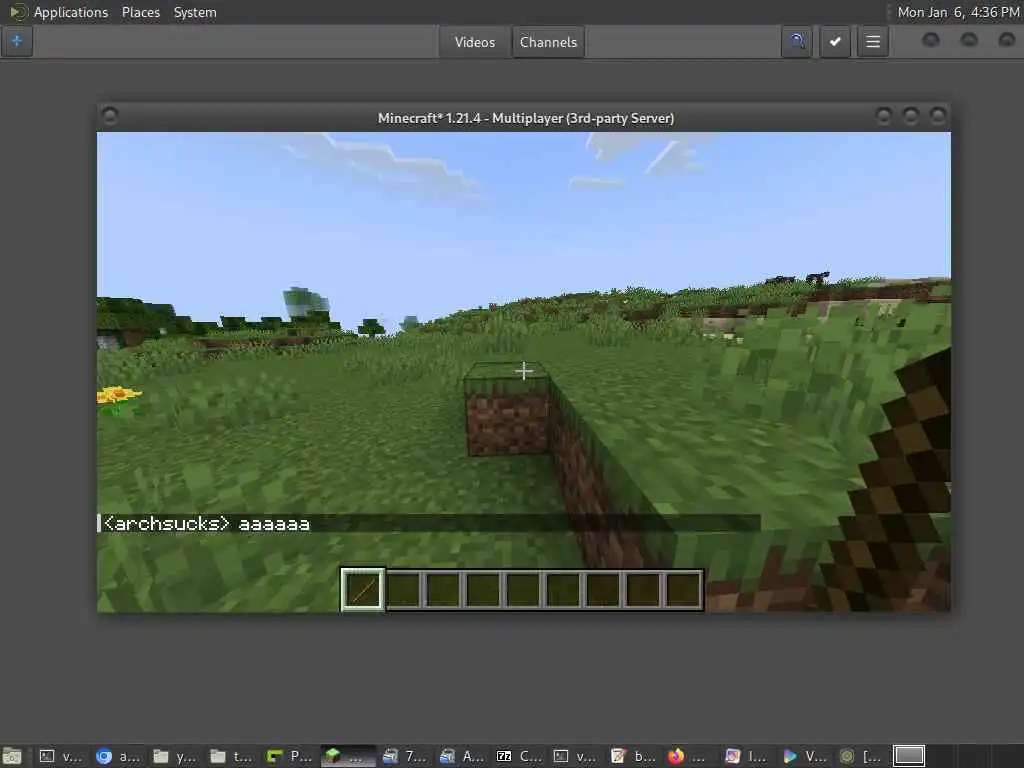This screenshot has height=768, width=1024.
Task: Click the show desktop icon
Action: tap(12, 756)
